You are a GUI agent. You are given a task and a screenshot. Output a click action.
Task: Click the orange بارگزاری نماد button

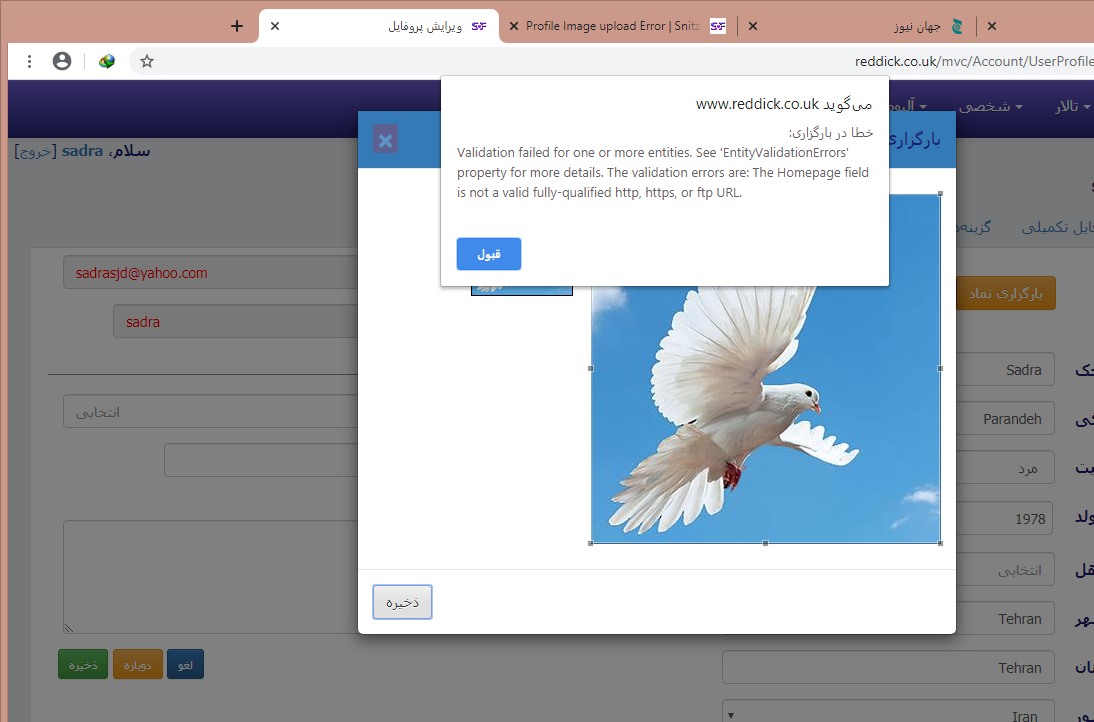click(1005, 293)
